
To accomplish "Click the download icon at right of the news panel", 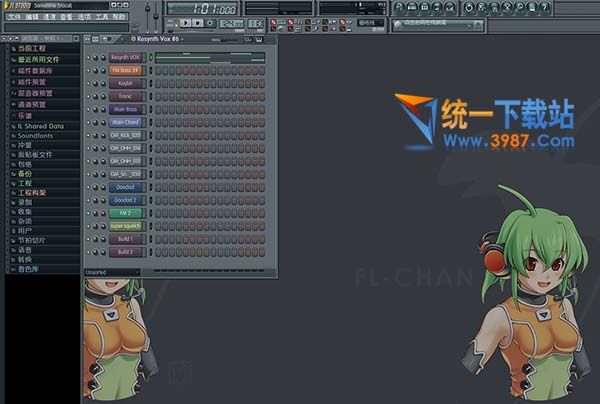I will [x=478, y=25].
